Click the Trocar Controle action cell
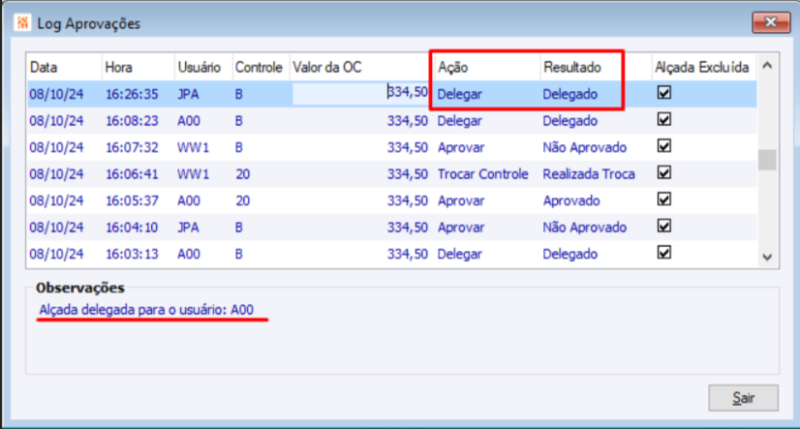800x429 pixels. [483, 174]
